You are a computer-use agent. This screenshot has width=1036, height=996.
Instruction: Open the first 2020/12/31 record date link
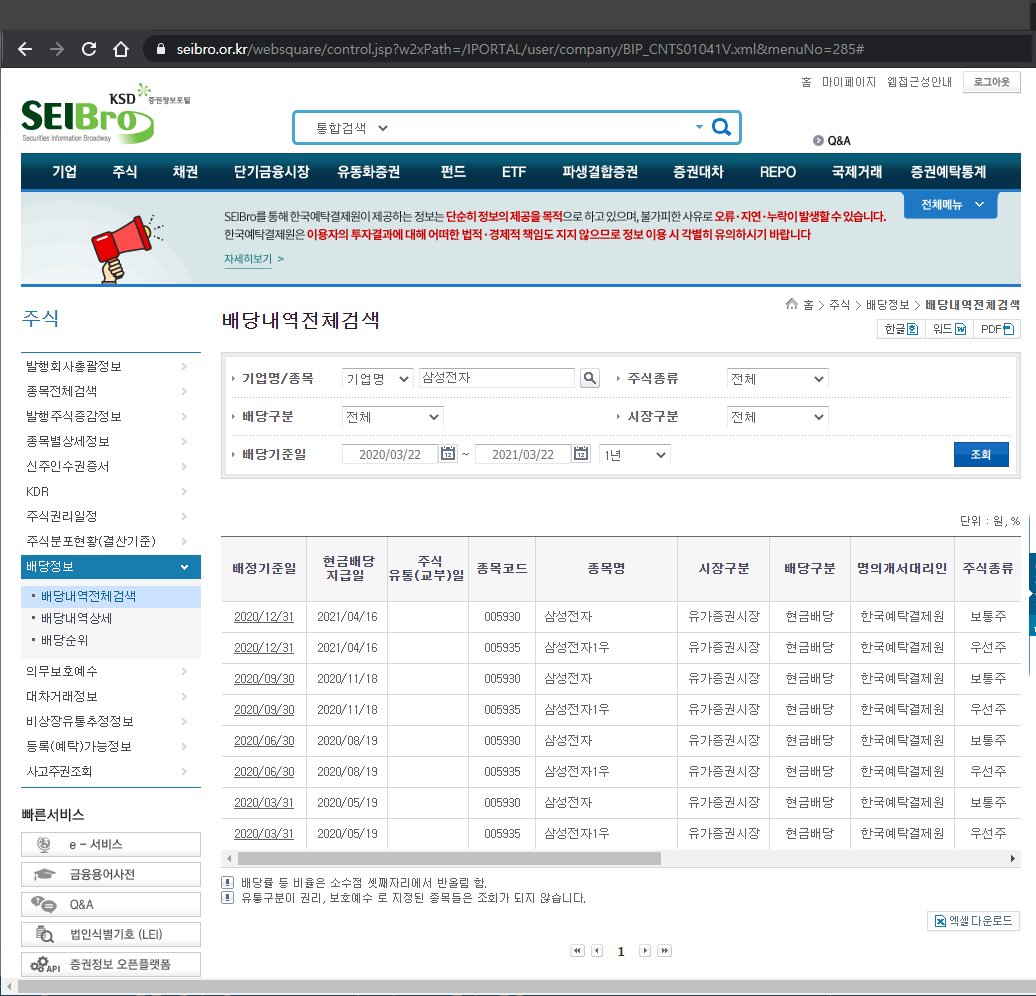(x=264, y=617)
